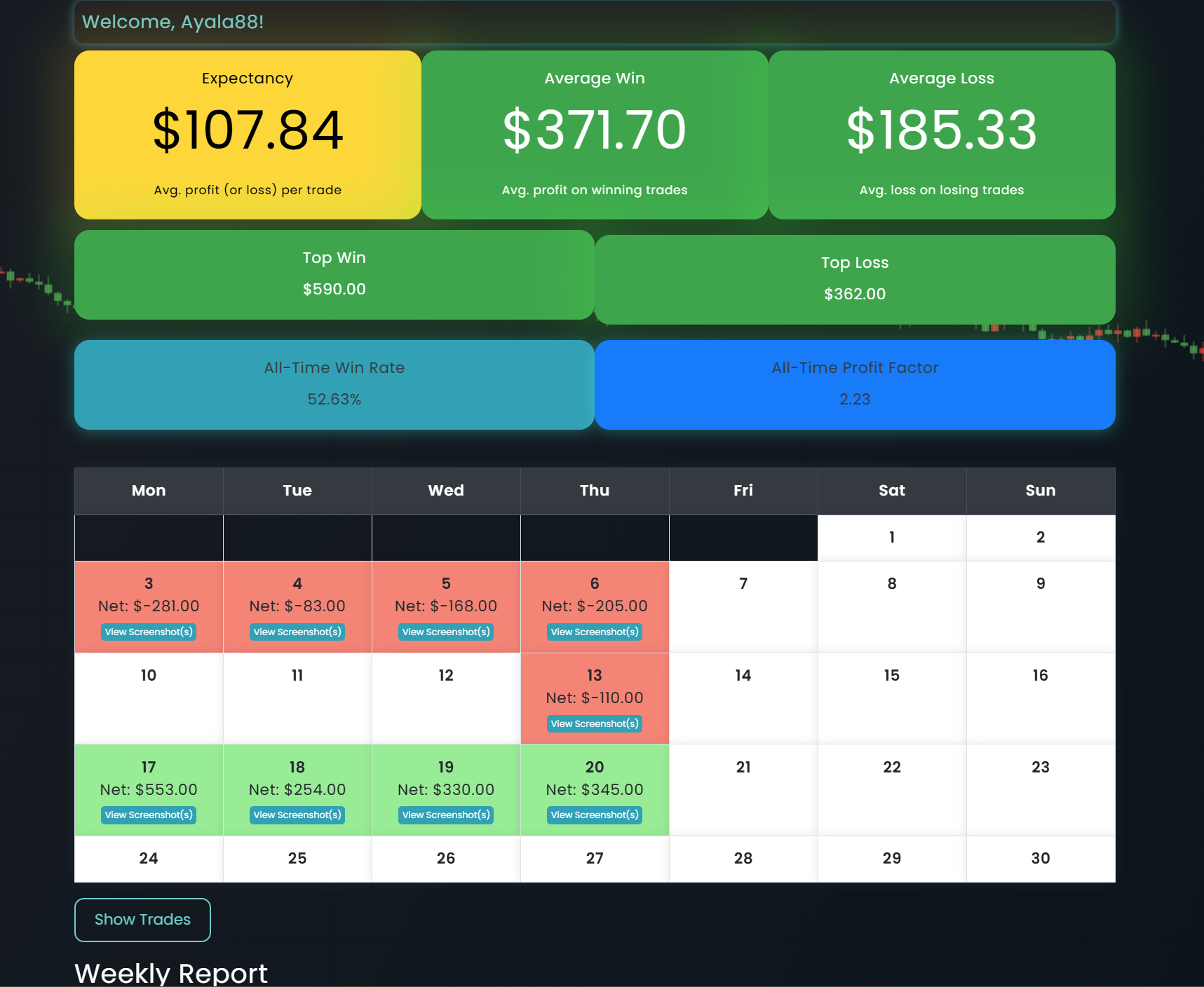Open screenshots for day 6 losing trade
The image size is (1204, 987).
[594, 632]
